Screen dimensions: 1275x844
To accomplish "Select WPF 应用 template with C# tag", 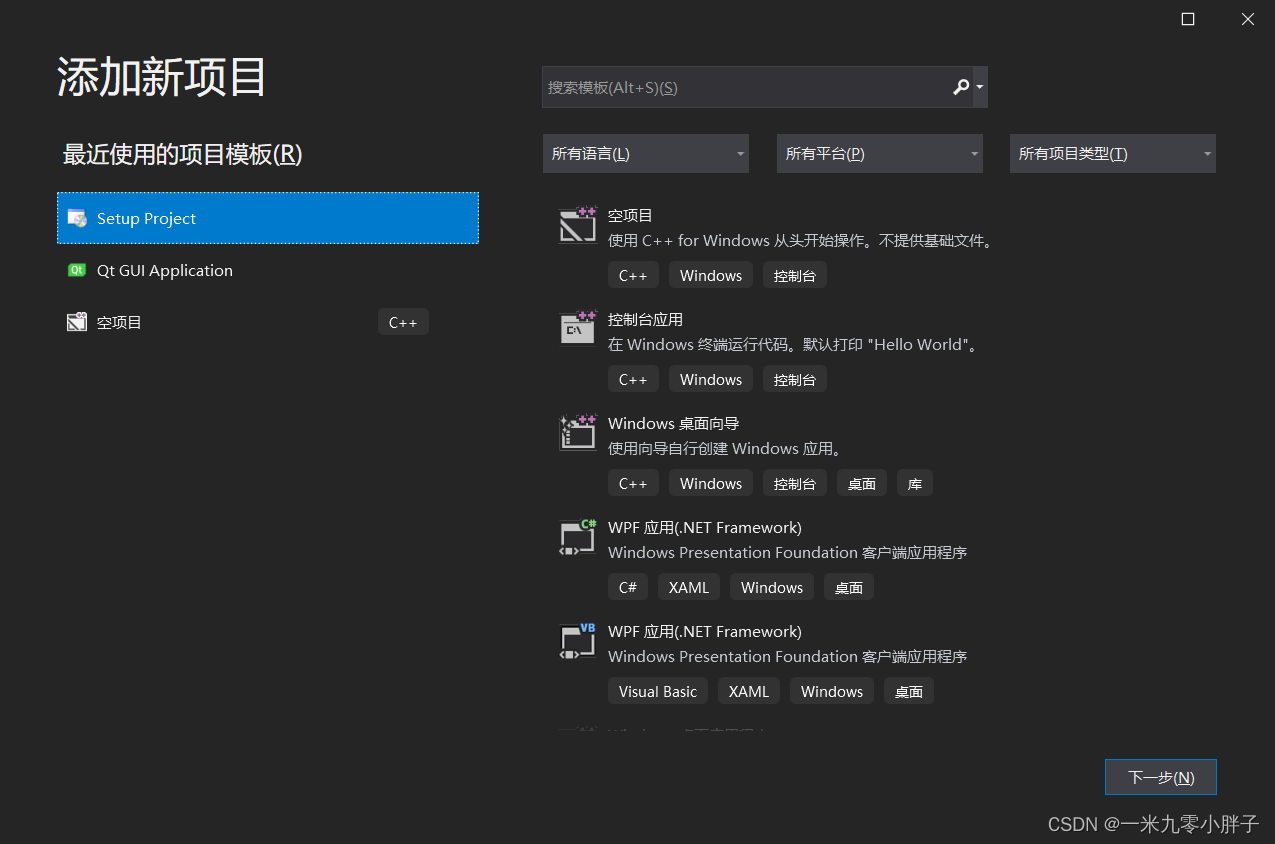I will tap(705, 527).
